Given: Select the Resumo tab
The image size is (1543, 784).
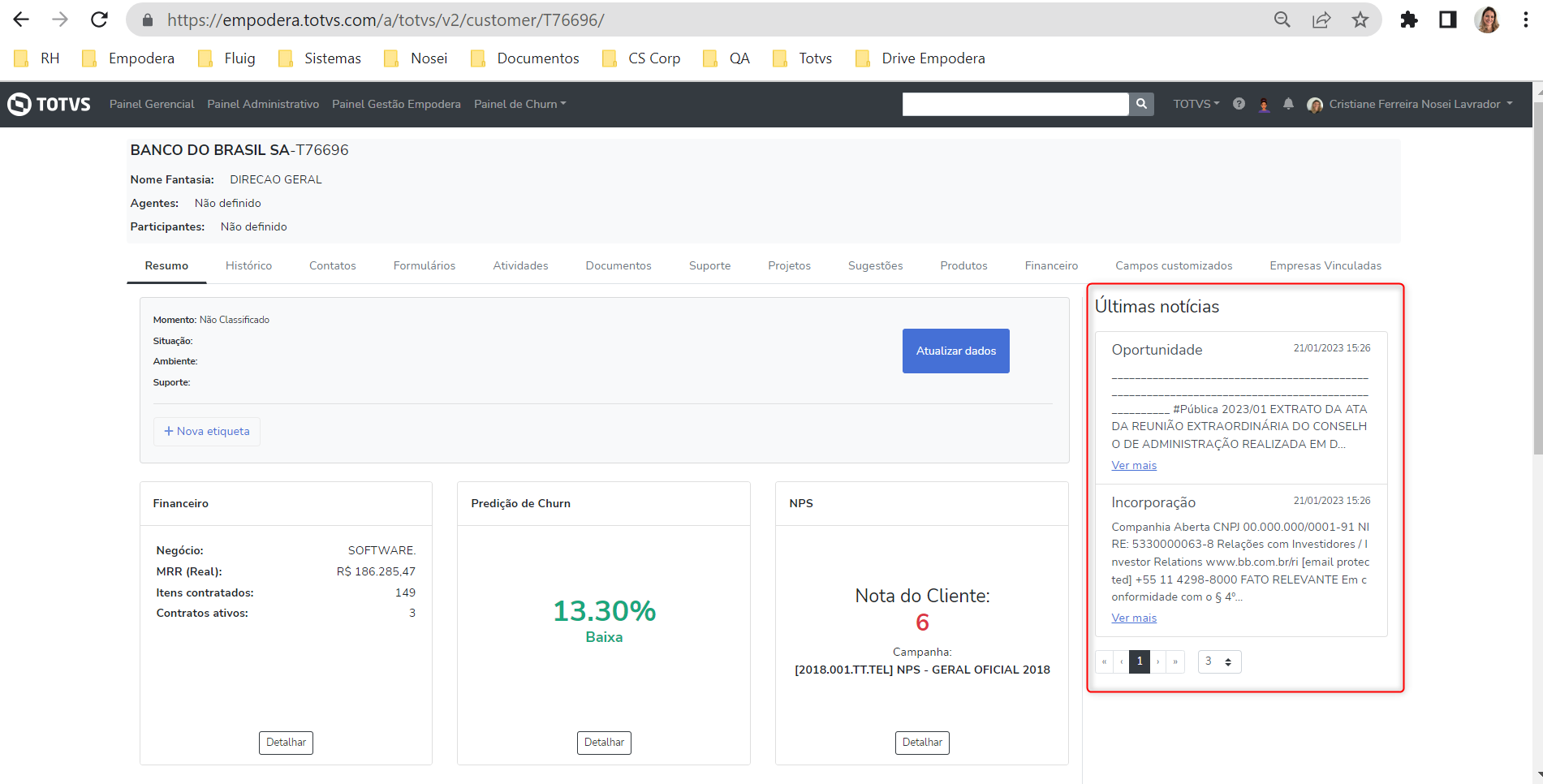Looking at the screenshot, I should tap(166, 265).
